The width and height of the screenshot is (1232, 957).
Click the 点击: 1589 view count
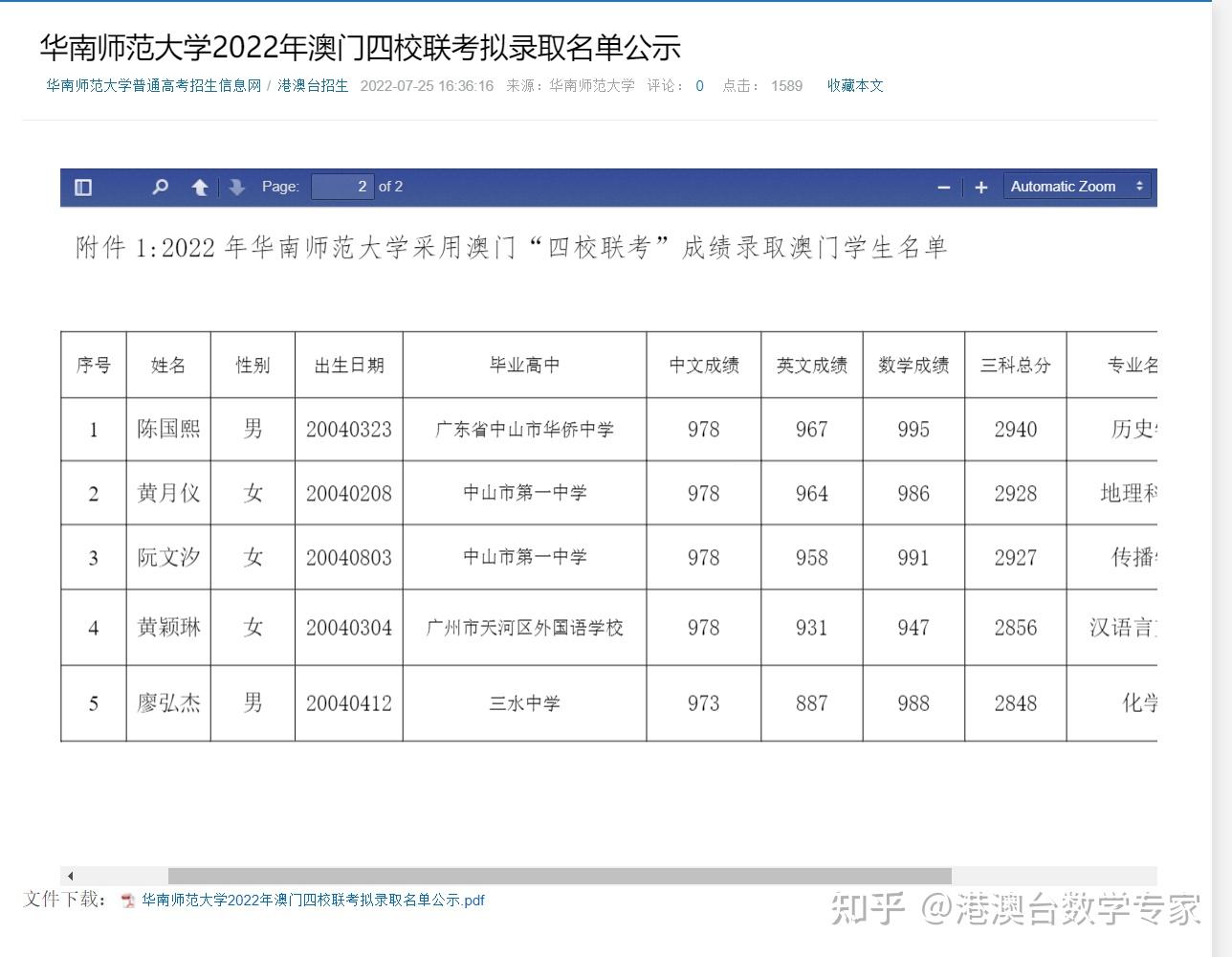pyautogui.click(x=762, y=86)
